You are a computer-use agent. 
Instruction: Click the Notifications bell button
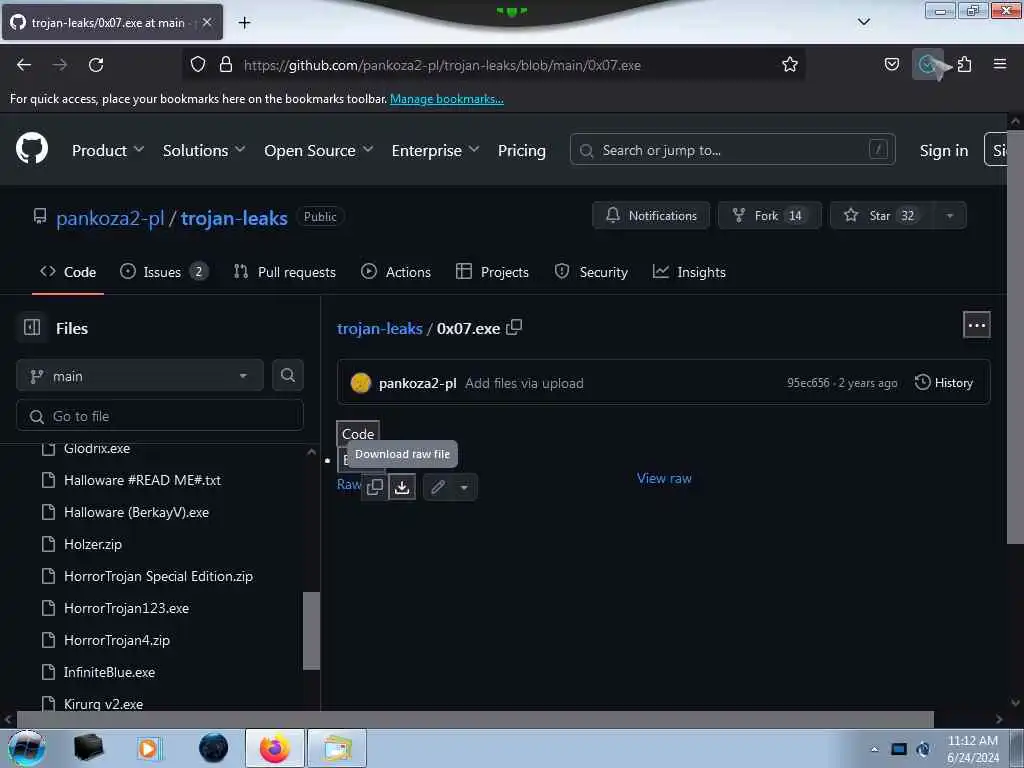(x=650, y=216)
